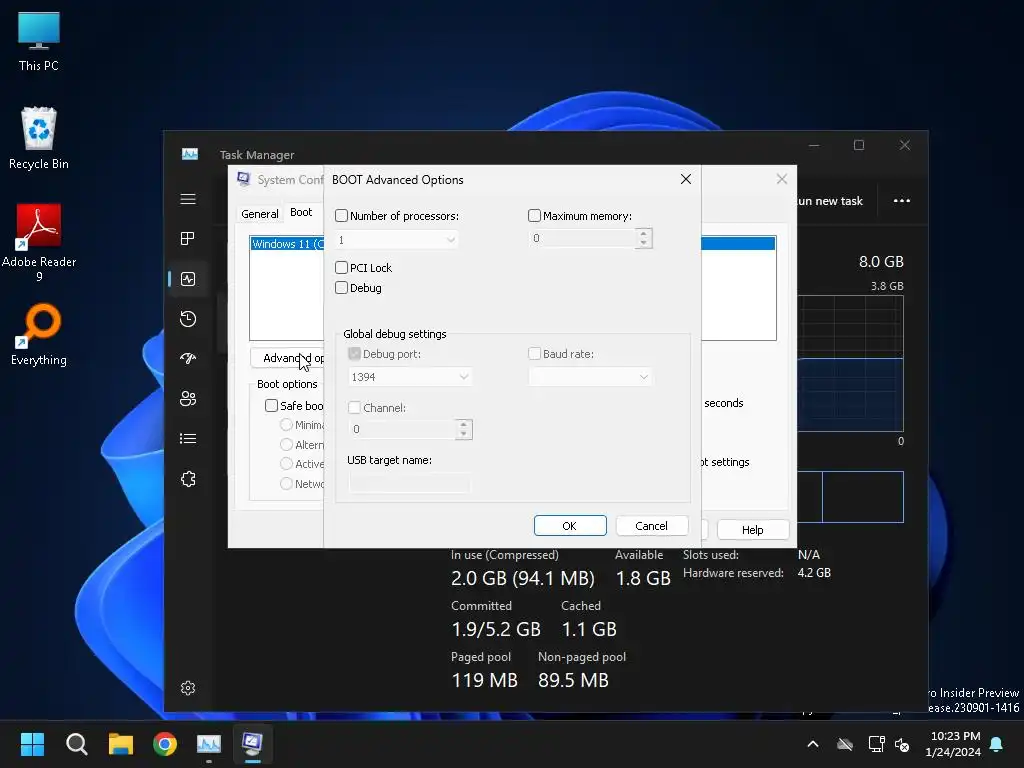
Task: Open Users icon in Task Manager sidebar
Action: click(188, 398)
